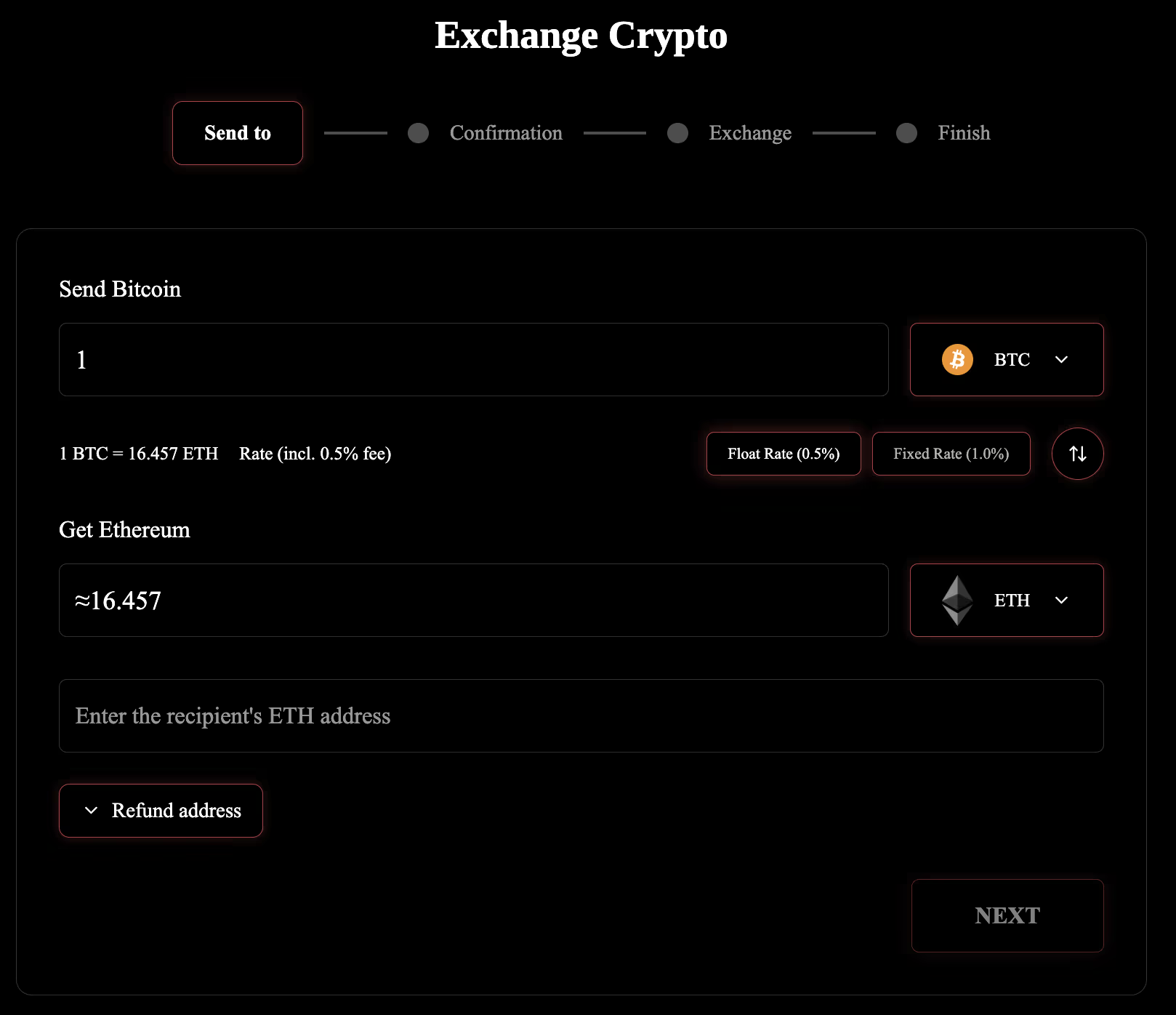Click the '1 BTC = 16.457 ETH' rate text
Image resolution: width=1176 pixels, height=1015 pixels.
139,454
